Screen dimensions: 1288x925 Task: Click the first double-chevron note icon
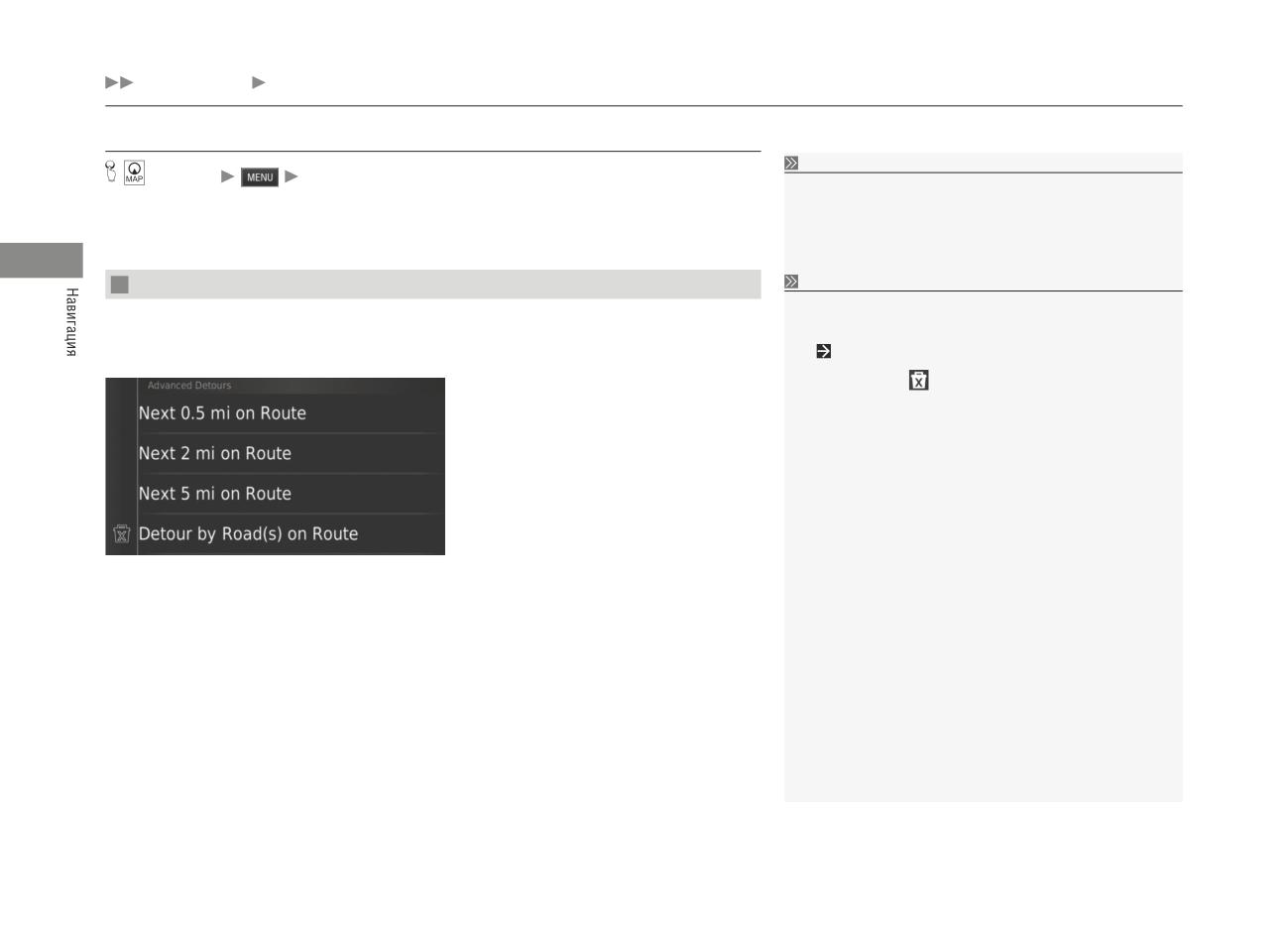click(791, 164)
